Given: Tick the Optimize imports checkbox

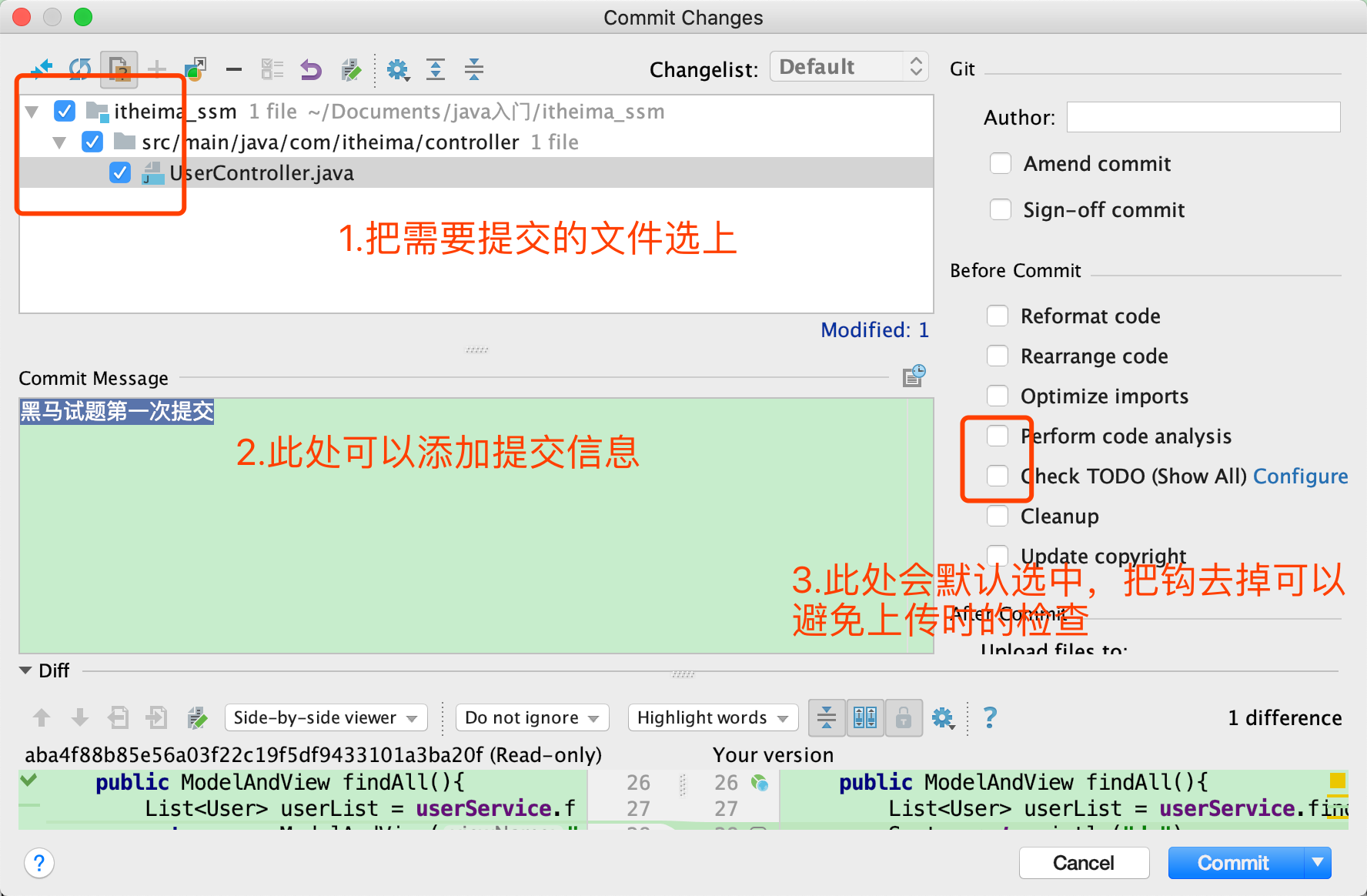Looking at the screenshot, I should pos(998,396).
